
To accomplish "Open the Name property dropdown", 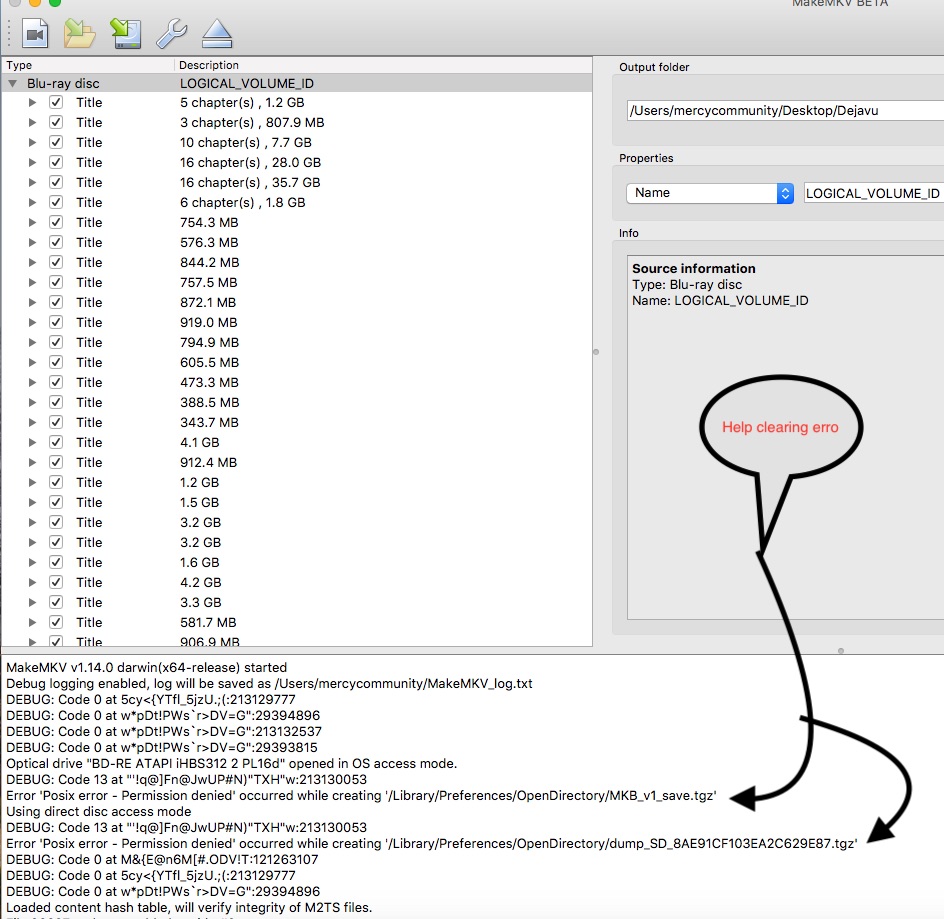I will [710, 193].
